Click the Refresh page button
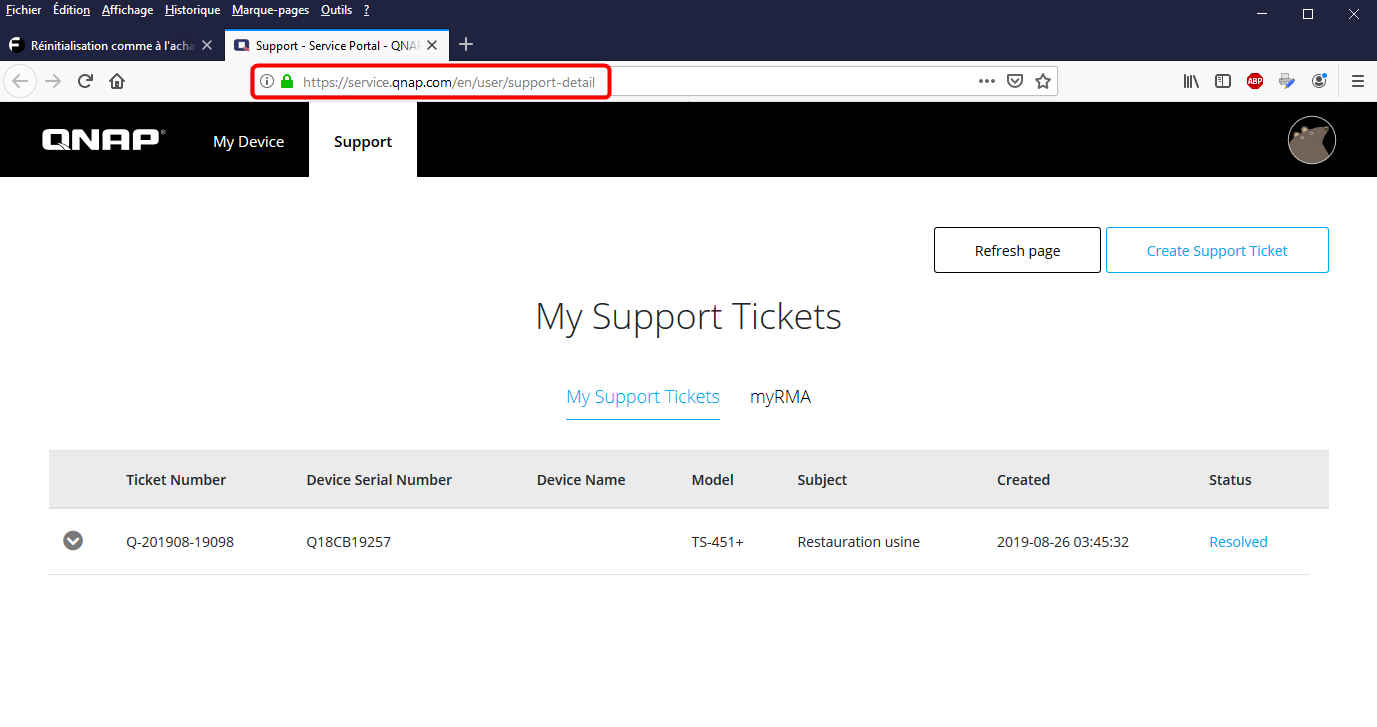Image resolution: width=1377 pixels, height=727 pixels. pyautogui.click(x=1017, y=250)
